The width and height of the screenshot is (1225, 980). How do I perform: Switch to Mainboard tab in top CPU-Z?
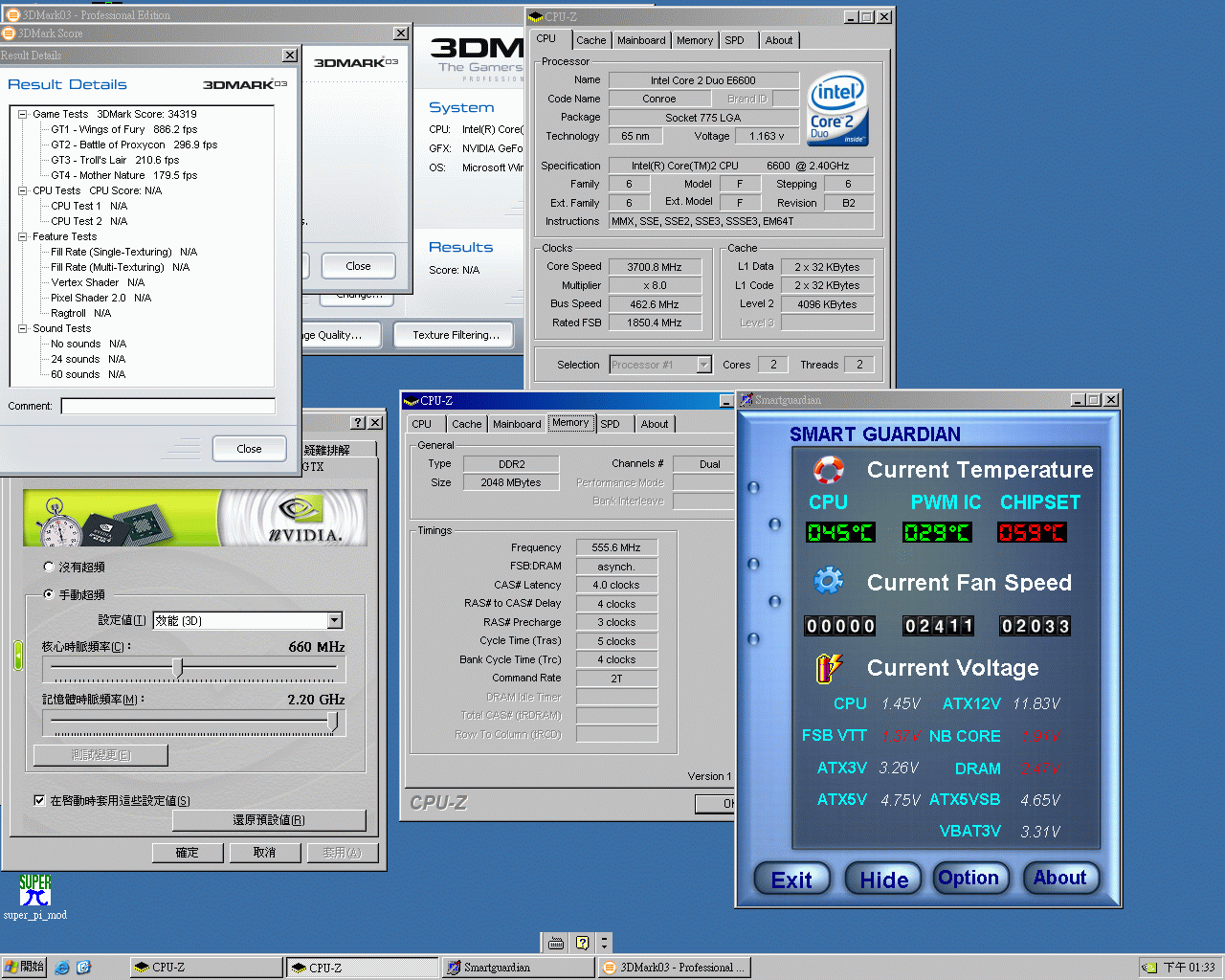(x=641, y=41)
